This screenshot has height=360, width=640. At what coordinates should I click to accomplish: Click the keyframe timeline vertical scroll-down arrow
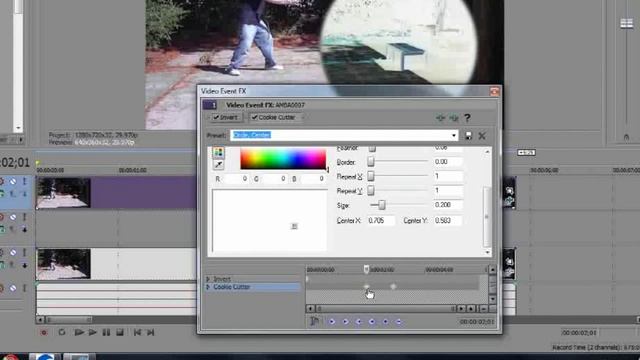(493, 299)
